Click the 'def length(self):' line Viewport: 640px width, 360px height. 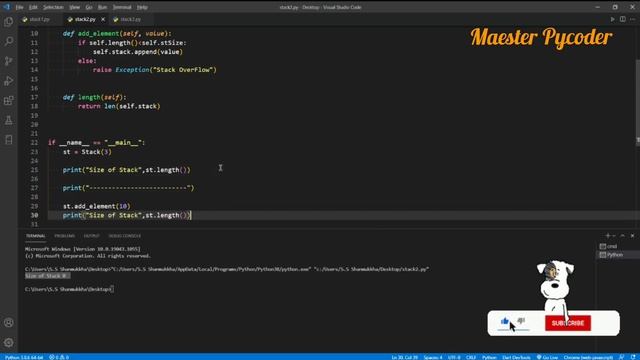pos(95,97)
